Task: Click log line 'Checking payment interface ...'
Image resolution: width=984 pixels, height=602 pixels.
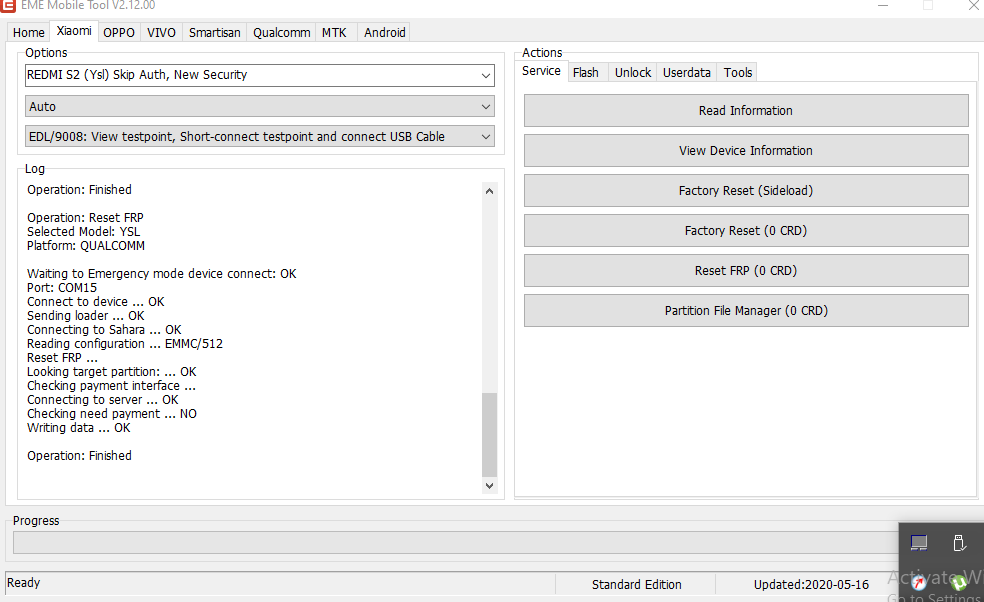Action: 111,385
